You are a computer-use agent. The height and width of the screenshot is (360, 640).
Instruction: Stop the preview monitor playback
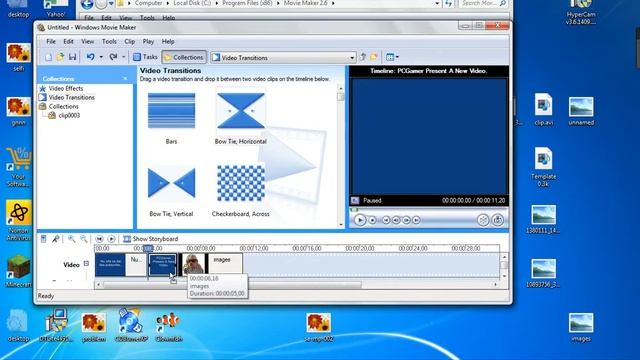(372, 220)
